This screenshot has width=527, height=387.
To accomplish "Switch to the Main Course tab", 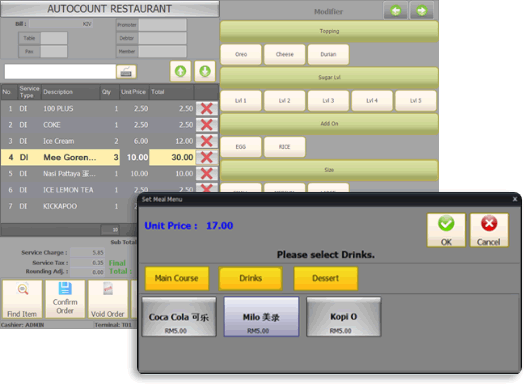I will point(177,278).
